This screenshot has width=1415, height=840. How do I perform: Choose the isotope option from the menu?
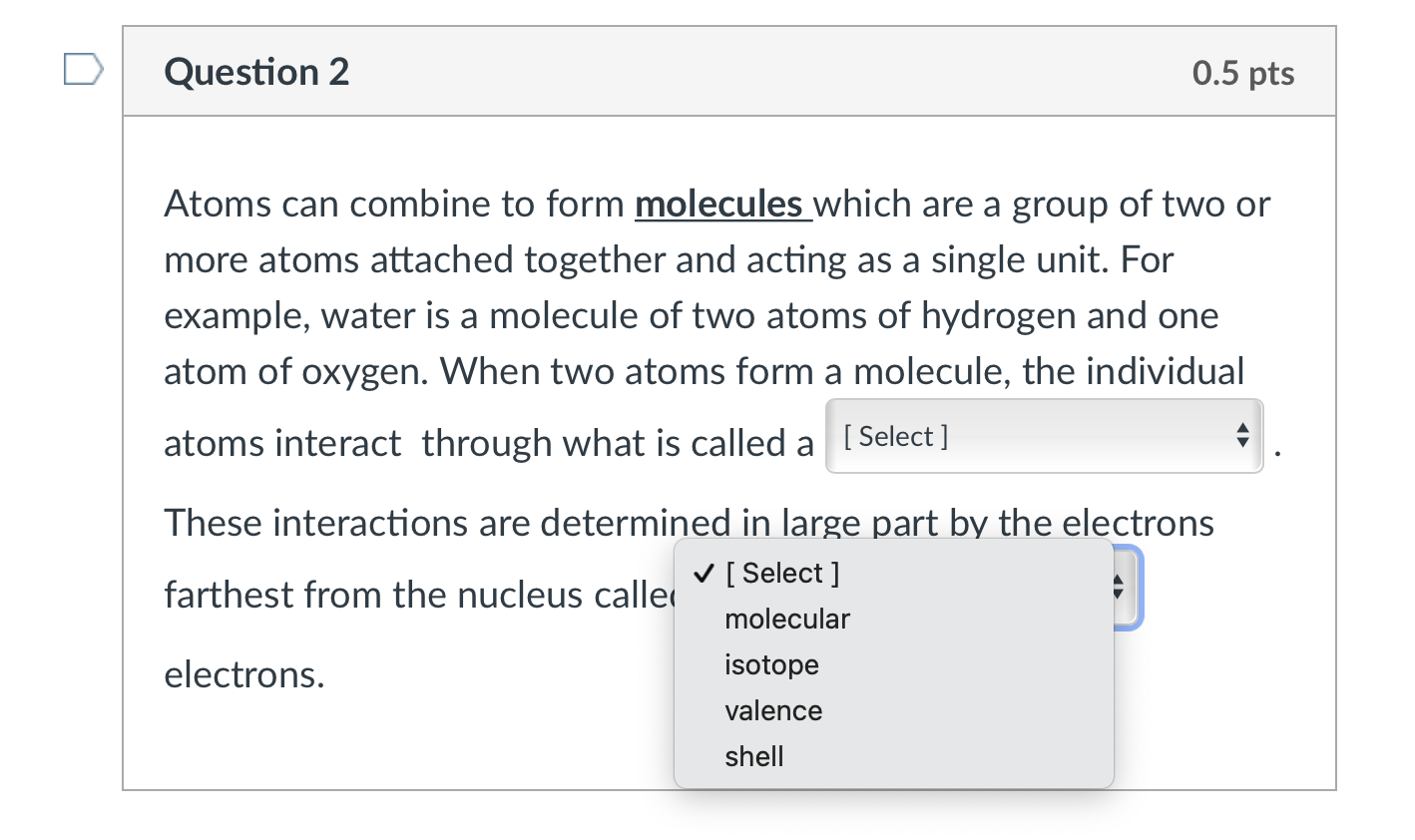point(771,664)
